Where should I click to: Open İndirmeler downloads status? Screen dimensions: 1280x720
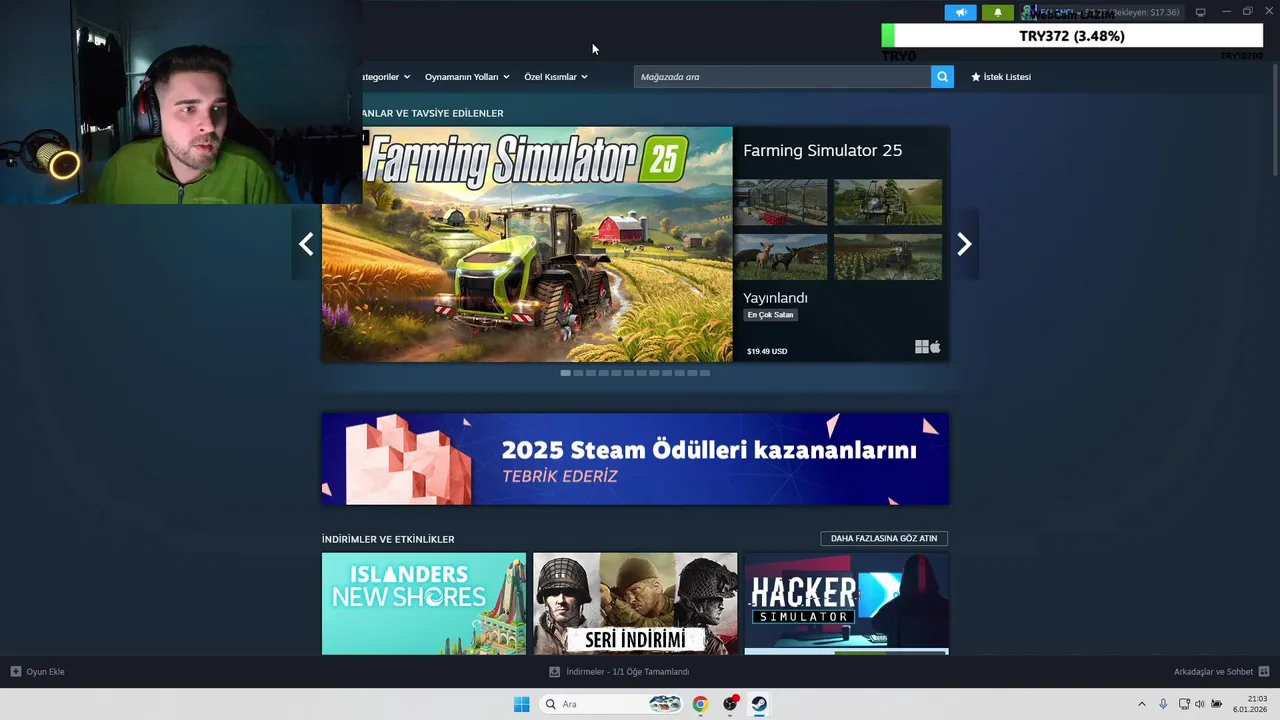click(627, 672)
